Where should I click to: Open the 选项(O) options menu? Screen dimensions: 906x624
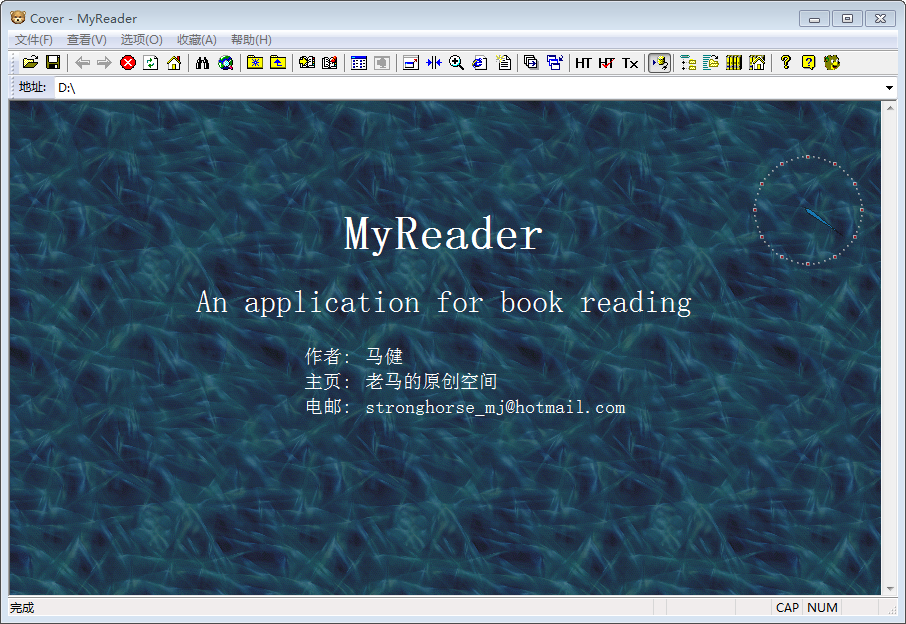coord(141,40)
